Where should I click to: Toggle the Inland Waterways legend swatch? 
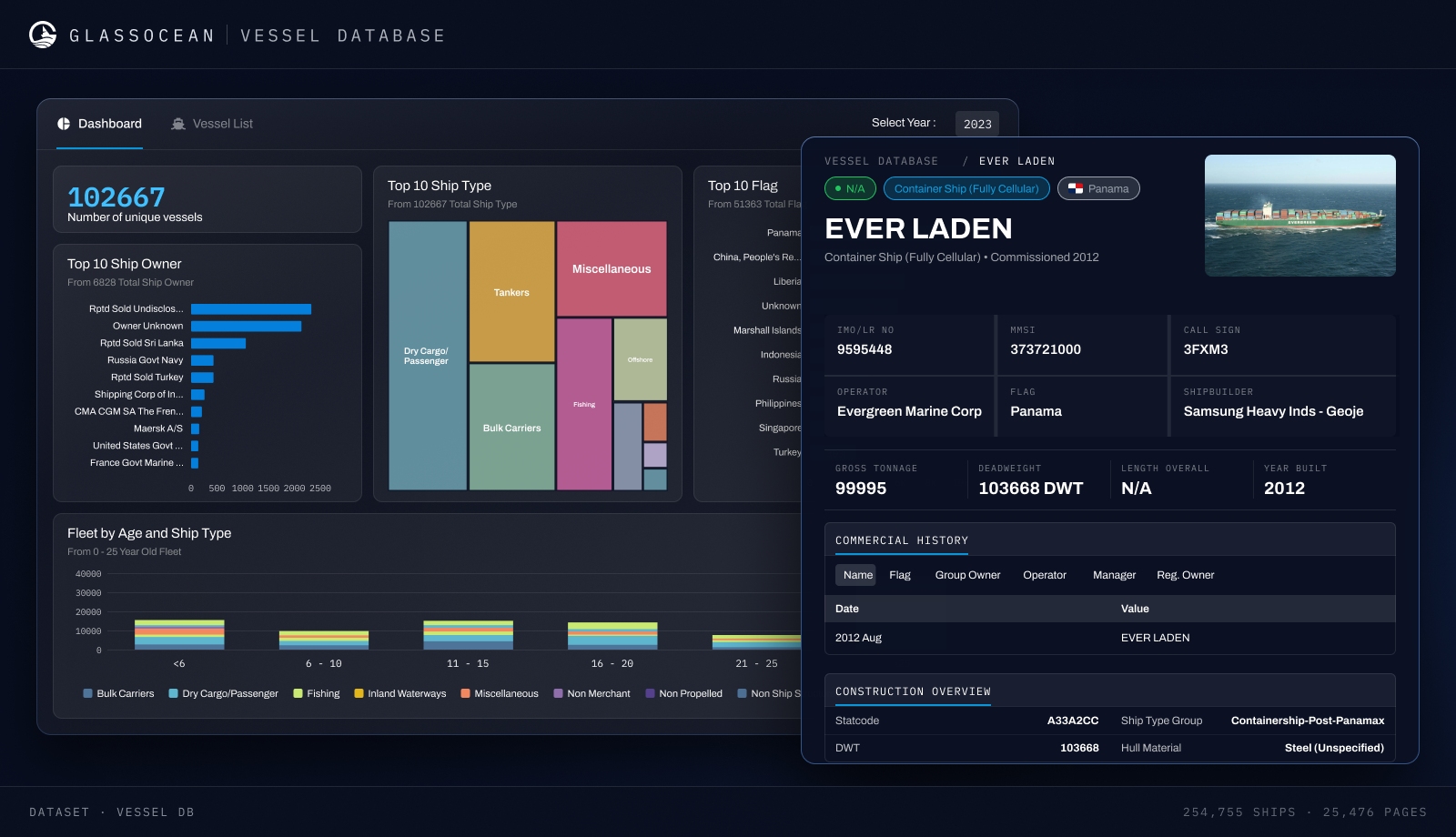[x=359, y=693]
